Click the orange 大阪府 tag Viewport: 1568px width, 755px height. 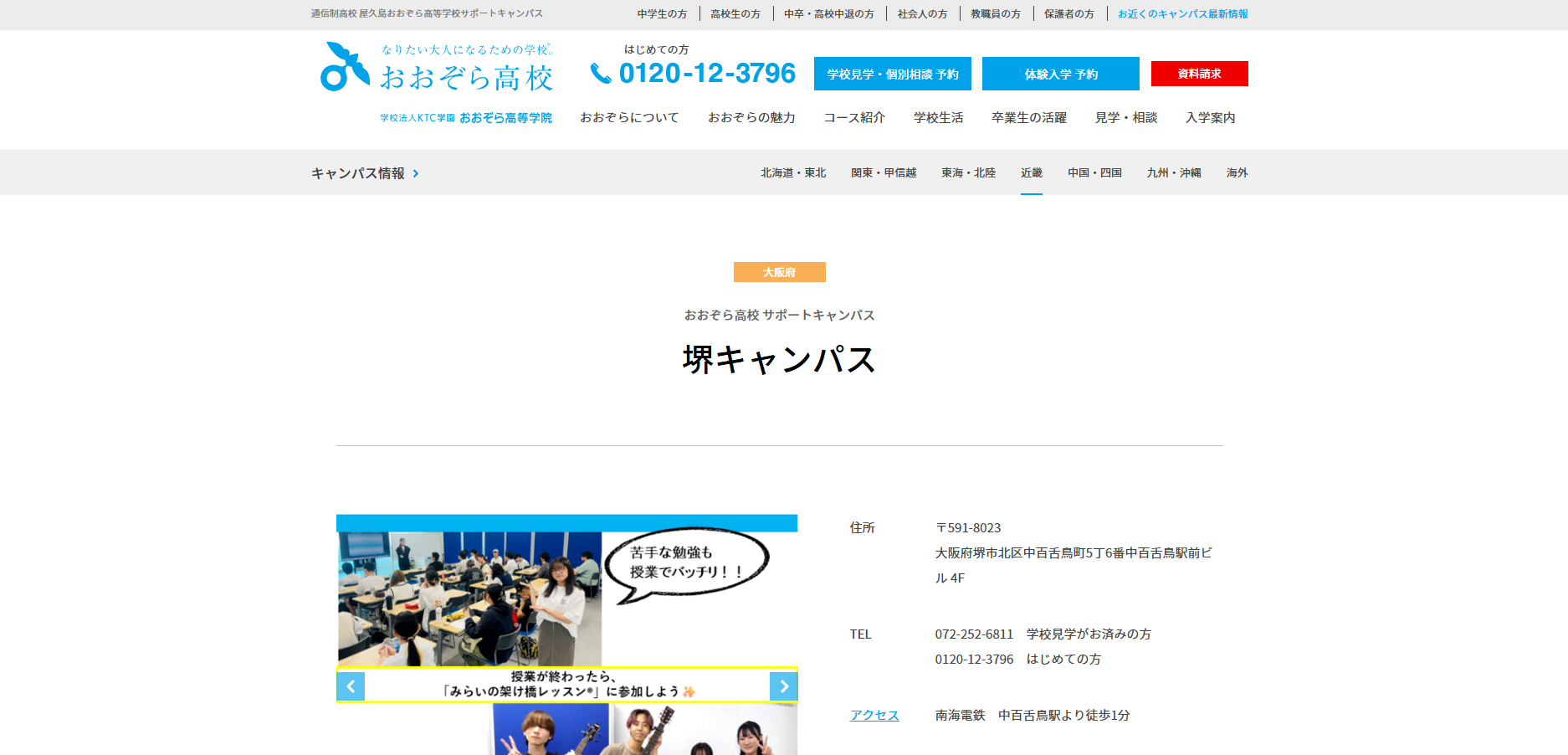[779, 272]
